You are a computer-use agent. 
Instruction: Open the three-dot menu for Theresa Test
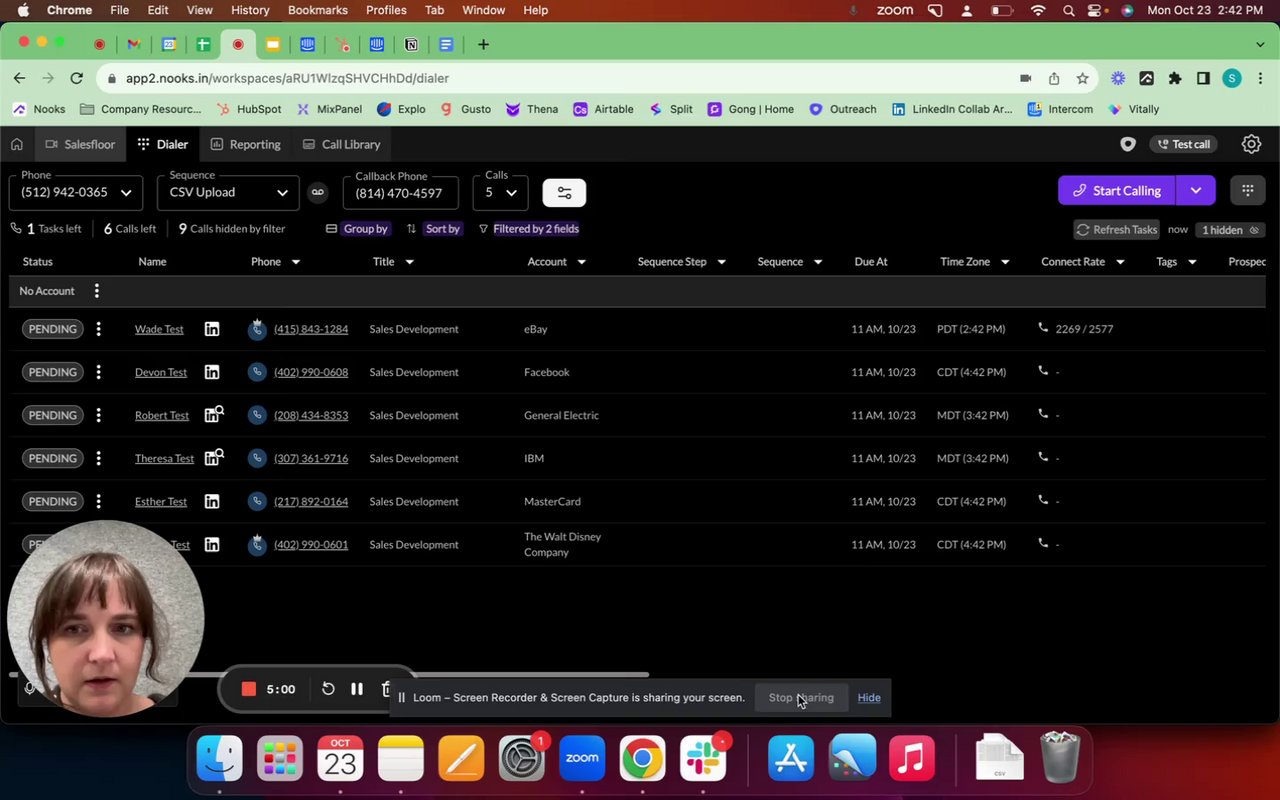pyautogui.click(x=98, y=458)
